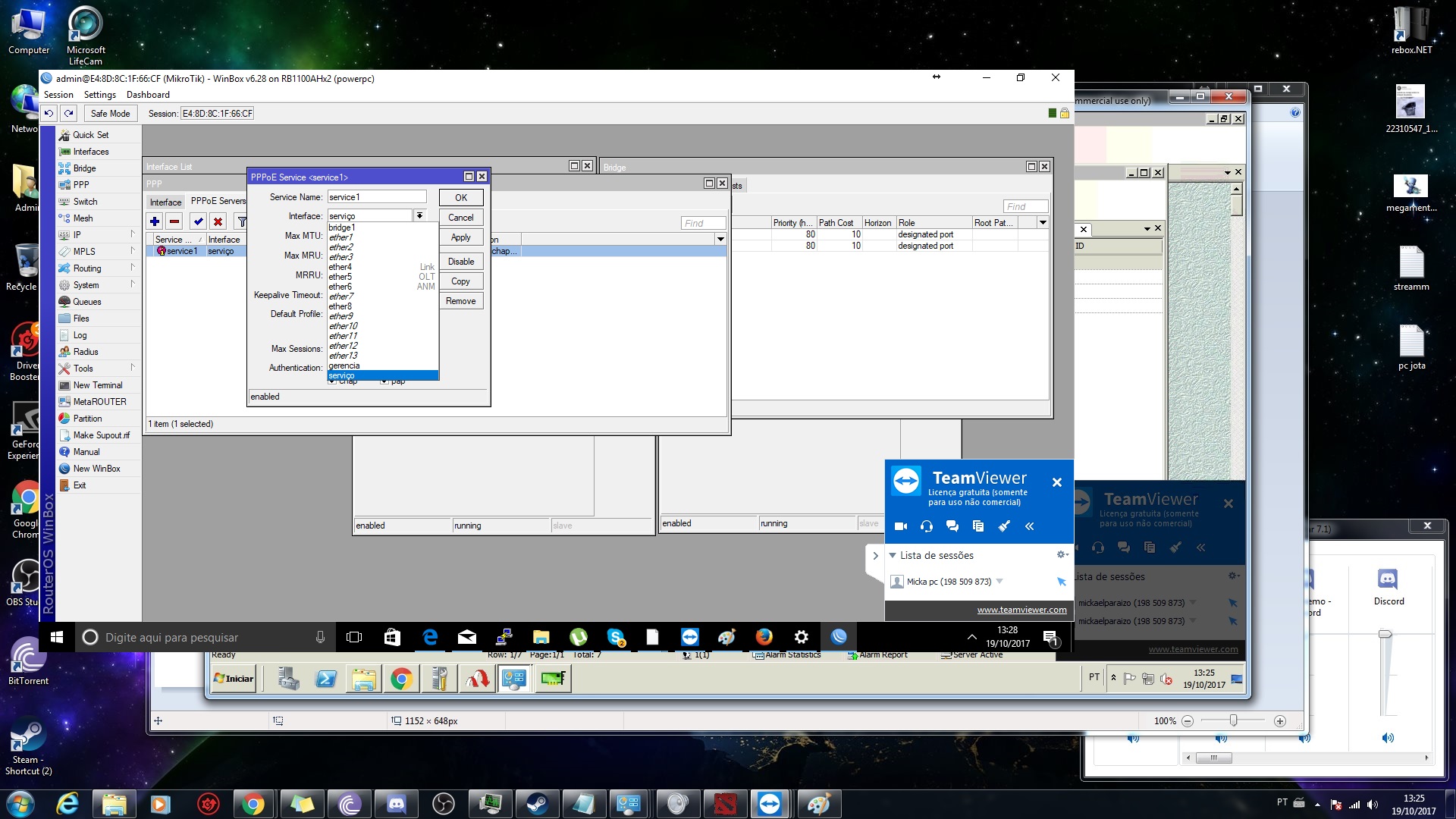Open the www.teamviewer.com link
Viewport: 1456px width, 819px height.
click(1021, 610)
